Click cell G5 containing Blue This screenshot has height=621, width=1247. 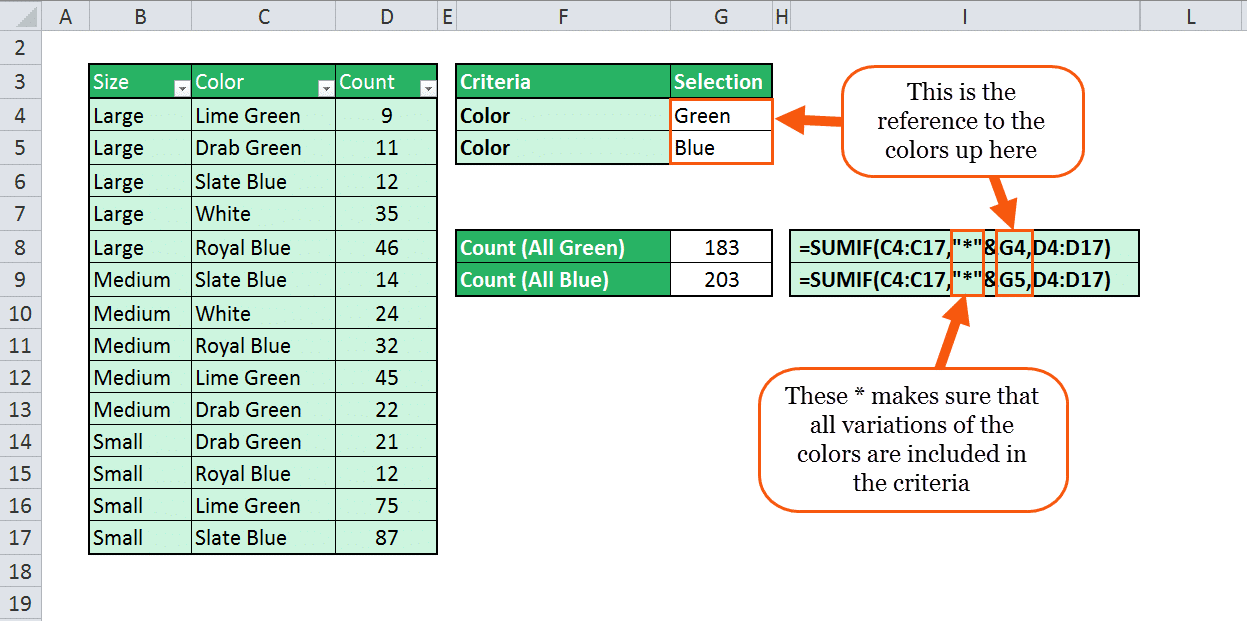point(721,148)
